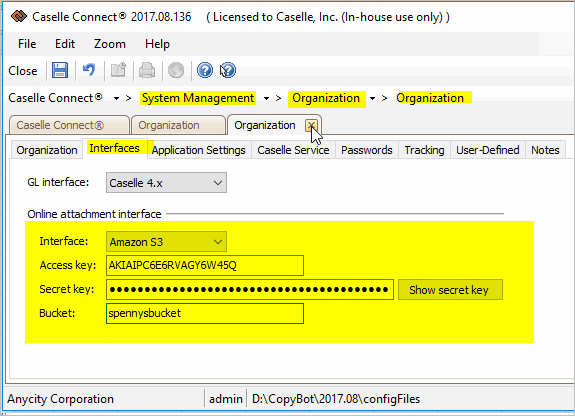This screenshot has width=575, height=416.
Task: Click admin user in status bar
Action: pyautogui.click(x=226, y=399)
